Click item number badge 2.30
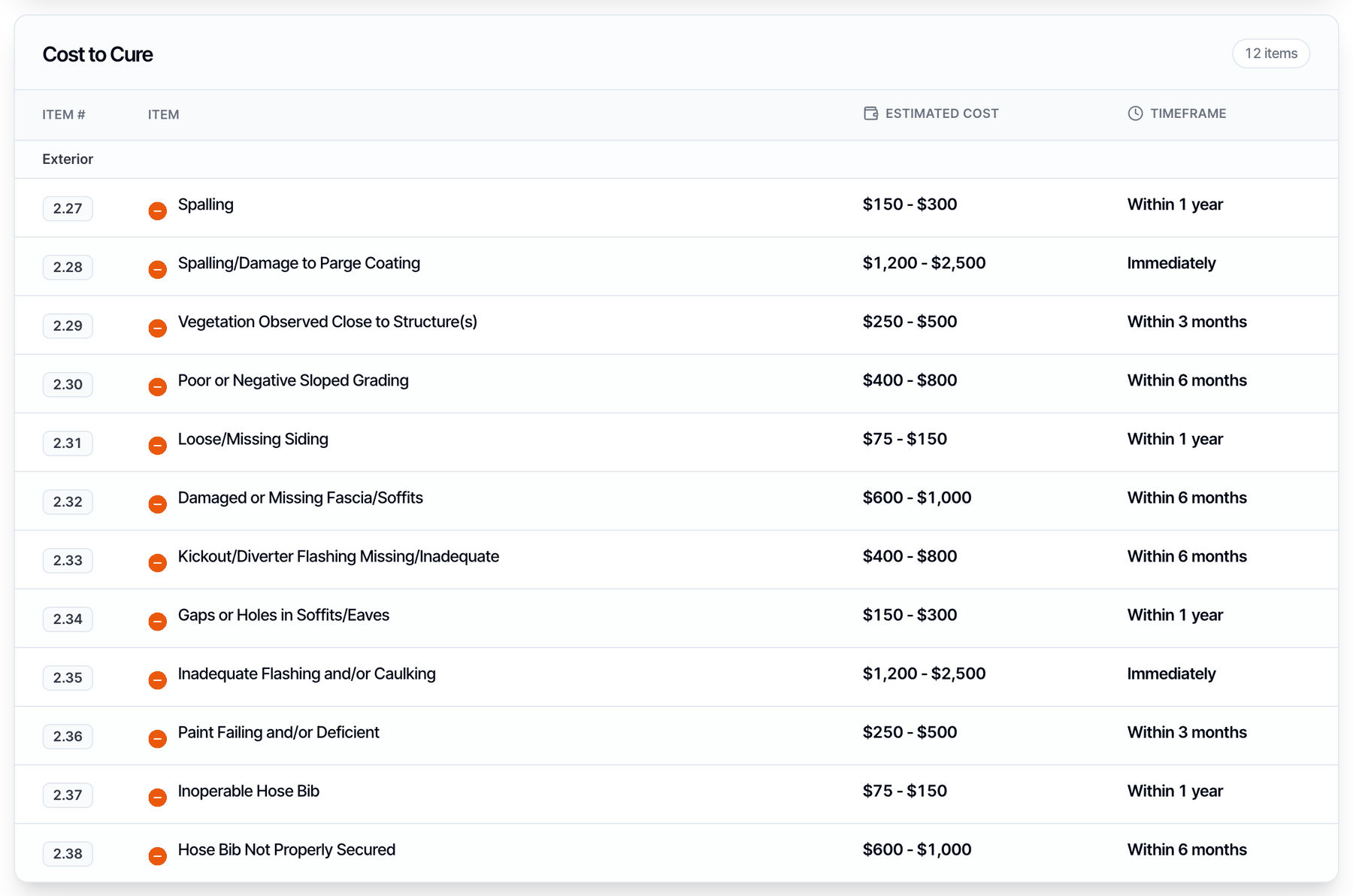 (x=68, y=384)
